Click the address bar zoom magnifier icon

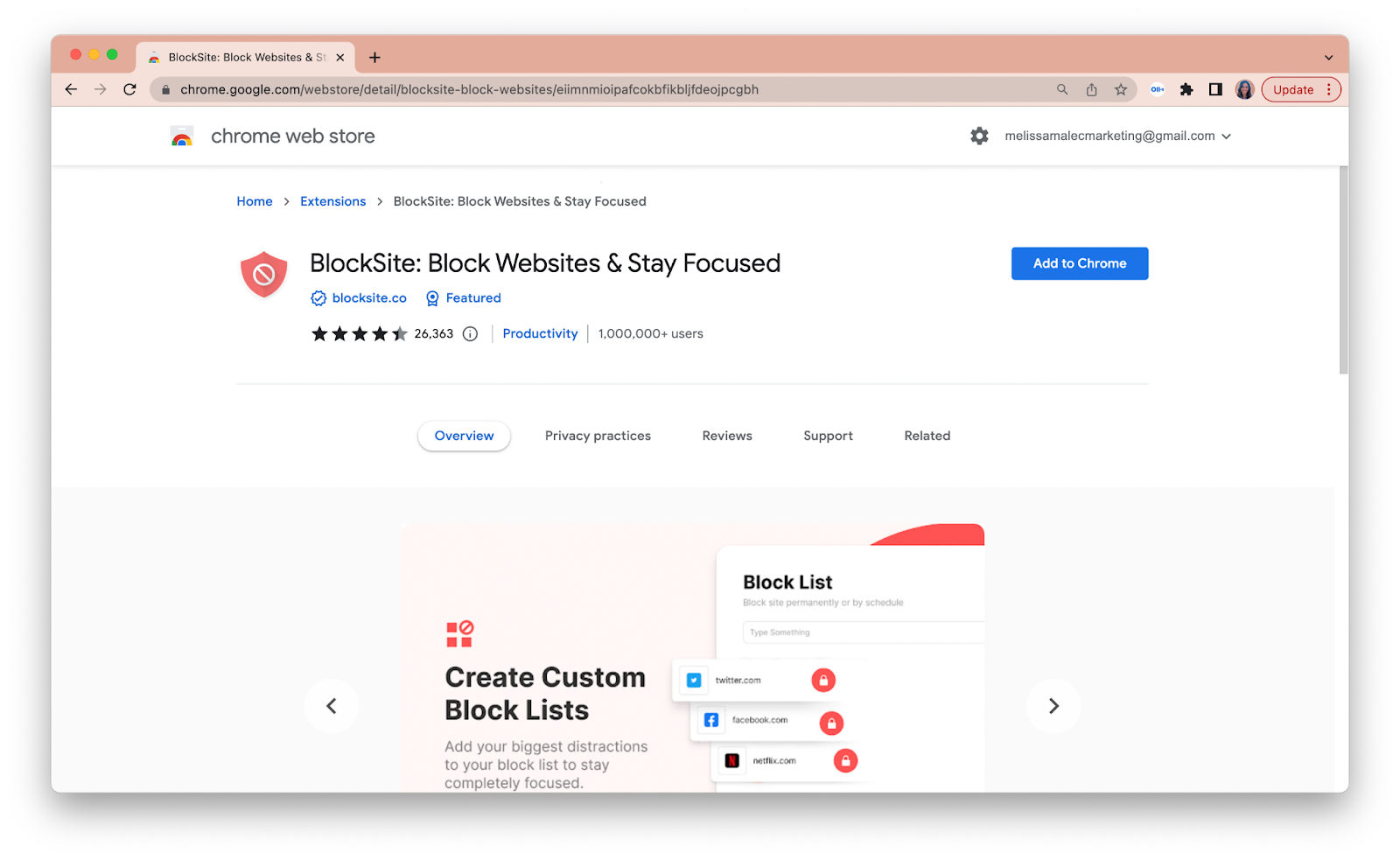(1062, 89)
